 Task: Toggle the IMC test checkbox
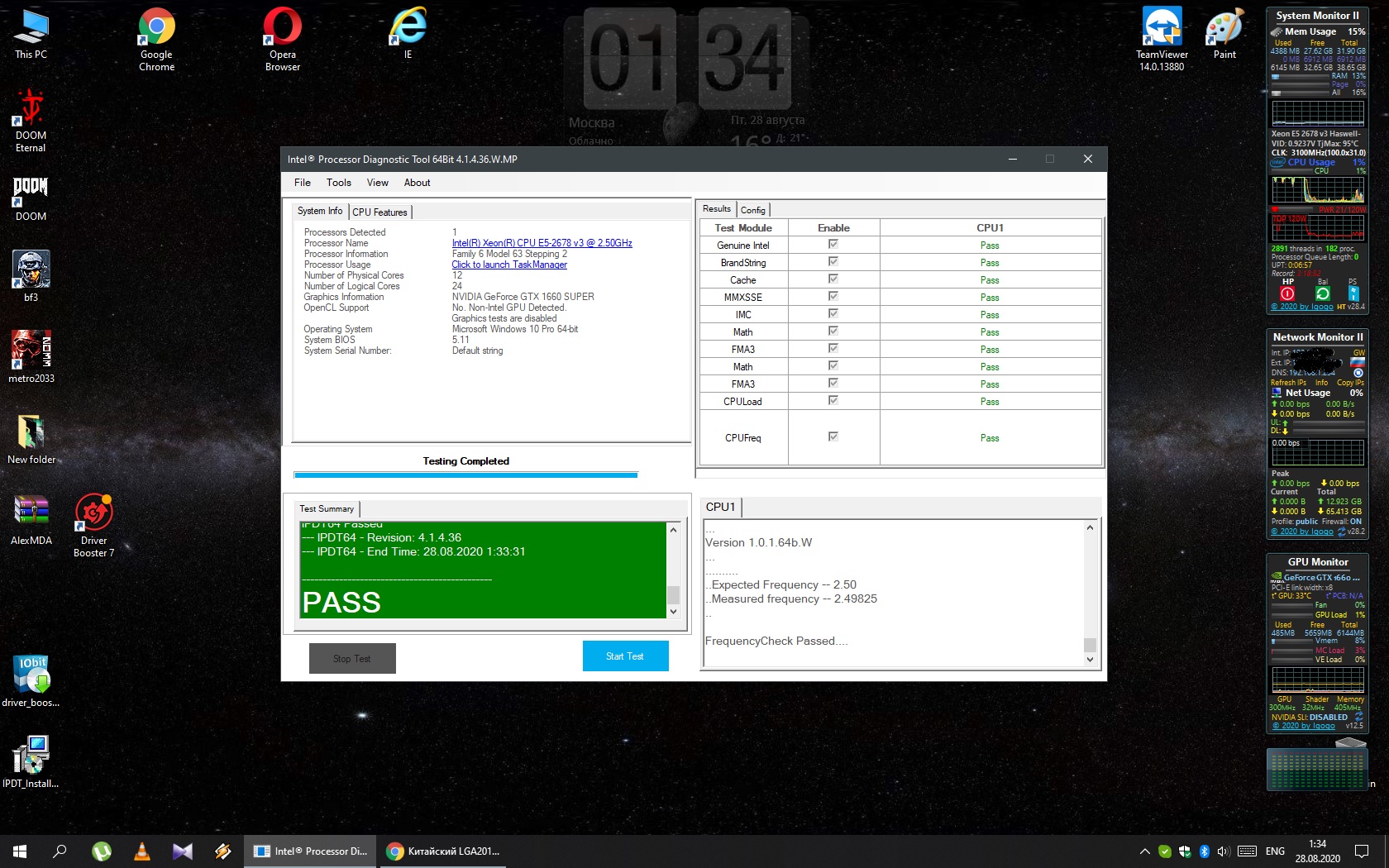[833, 314]
